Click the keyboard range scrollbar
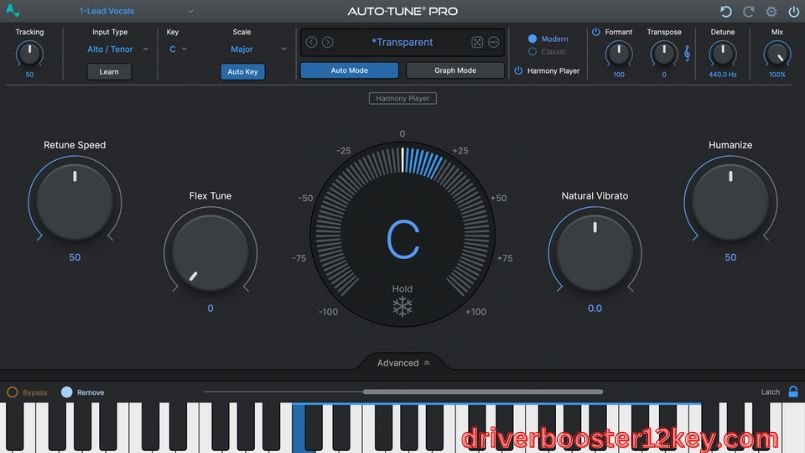Image resolution: width=805 pixels, height=453 pixels. point(483,392)
